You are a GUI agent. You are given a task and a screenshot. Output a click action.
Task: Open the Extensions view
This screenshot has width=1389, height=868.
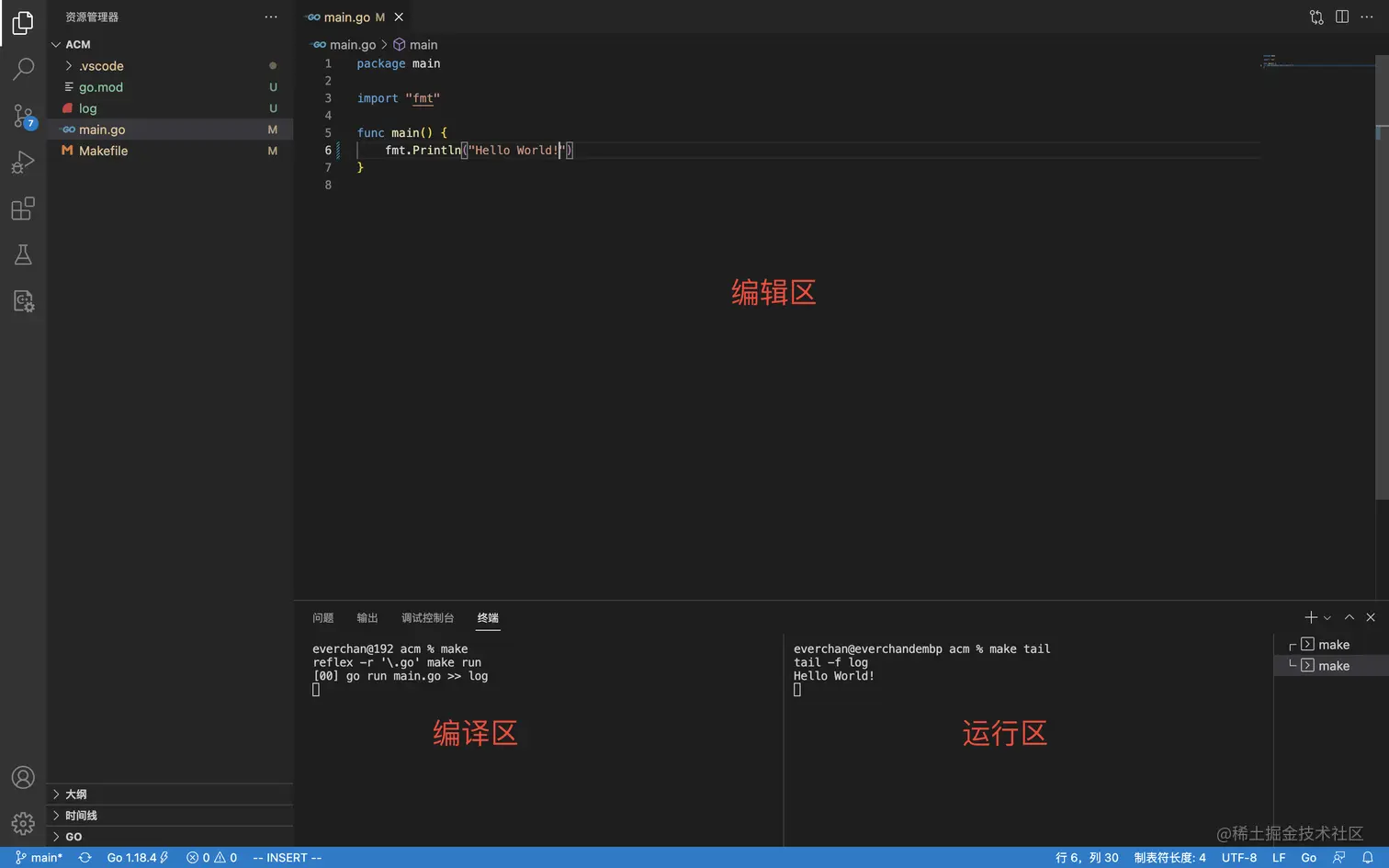pos(23,209)
